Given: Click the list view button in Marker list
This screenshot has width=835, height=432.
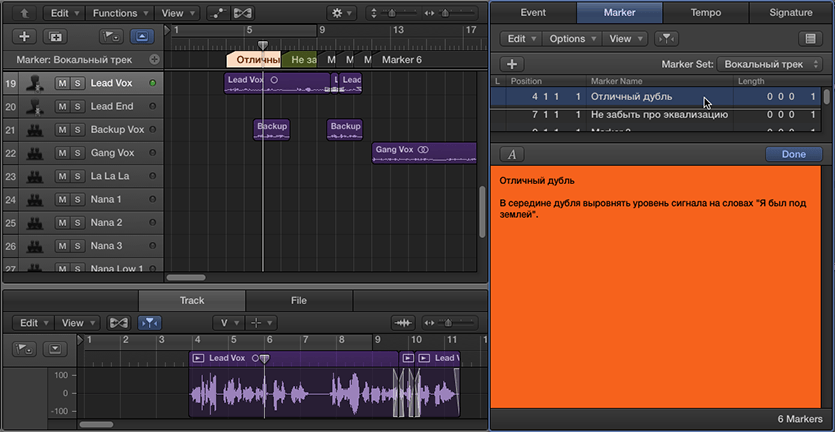Looking at the screenshot, I should point(810,38).
